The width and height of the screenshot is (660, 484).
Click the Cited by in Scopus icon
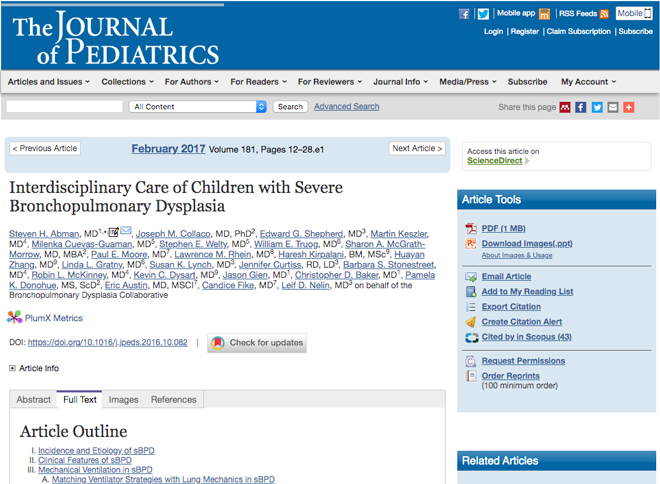click(471, 337)
